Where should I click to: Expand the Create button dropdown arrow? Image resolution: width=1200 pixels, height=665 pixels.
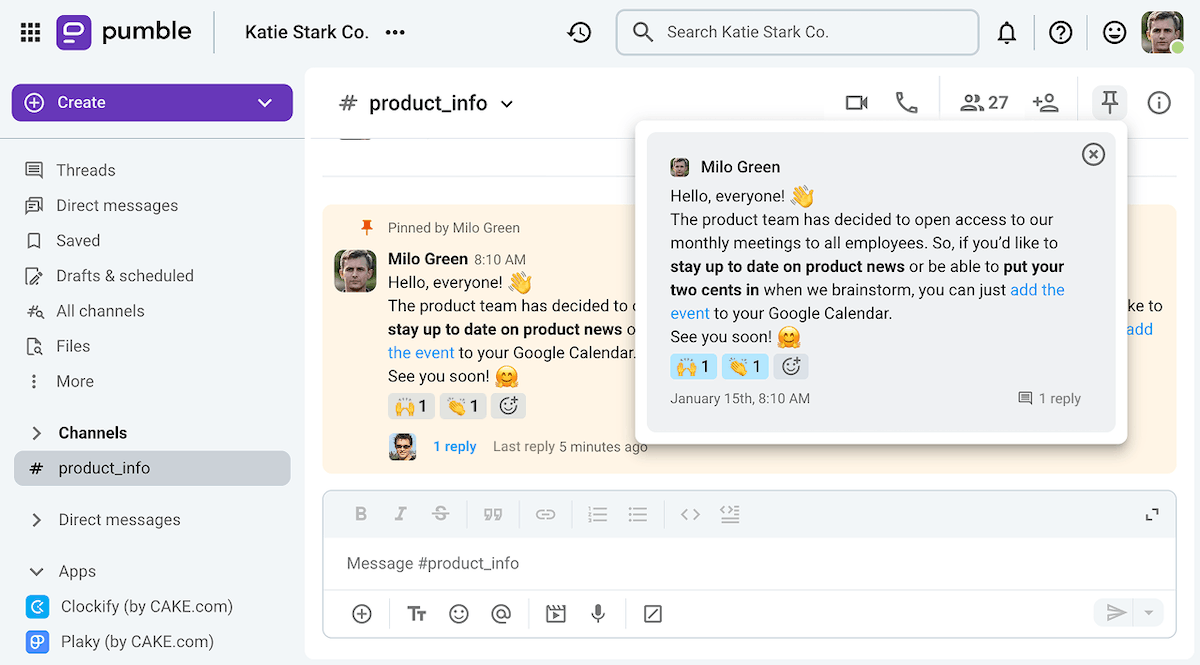point(264,102)
